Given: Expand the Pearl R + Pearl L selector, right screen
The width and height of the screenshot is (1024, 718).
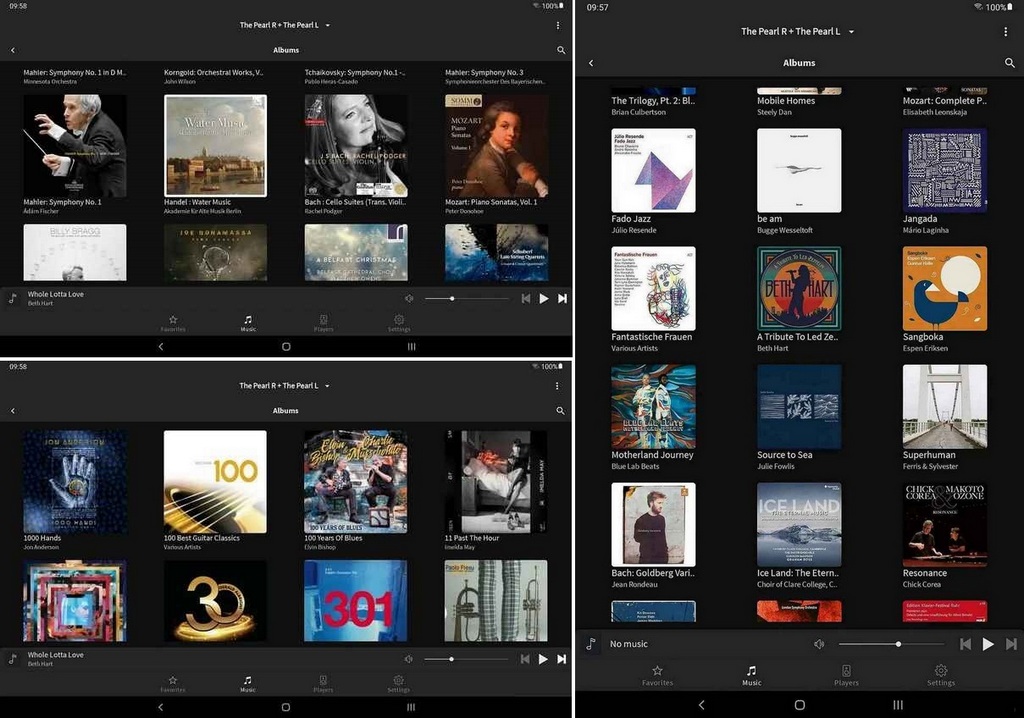Looking at the screenshot, I should point(797,31).
